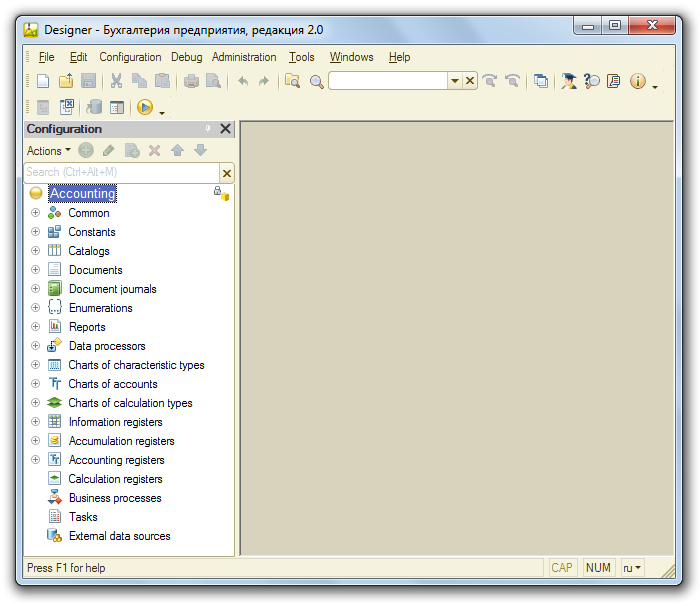Select the Accounting root node
The image size is (700, 603).
tap(83, 193)
